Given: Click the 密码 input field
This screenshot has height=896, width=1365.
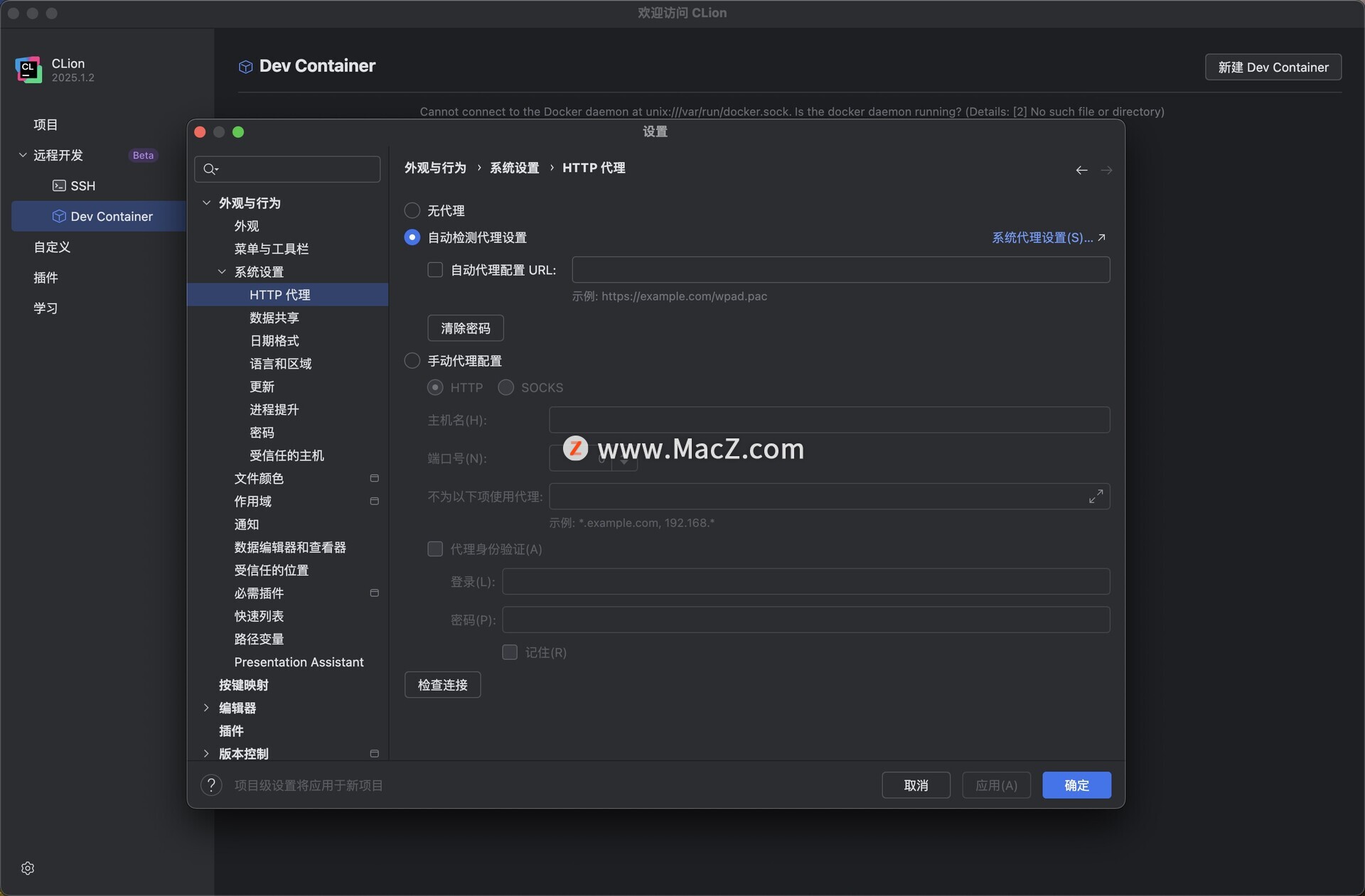Looking at the screenshot, I should (806, 620).
